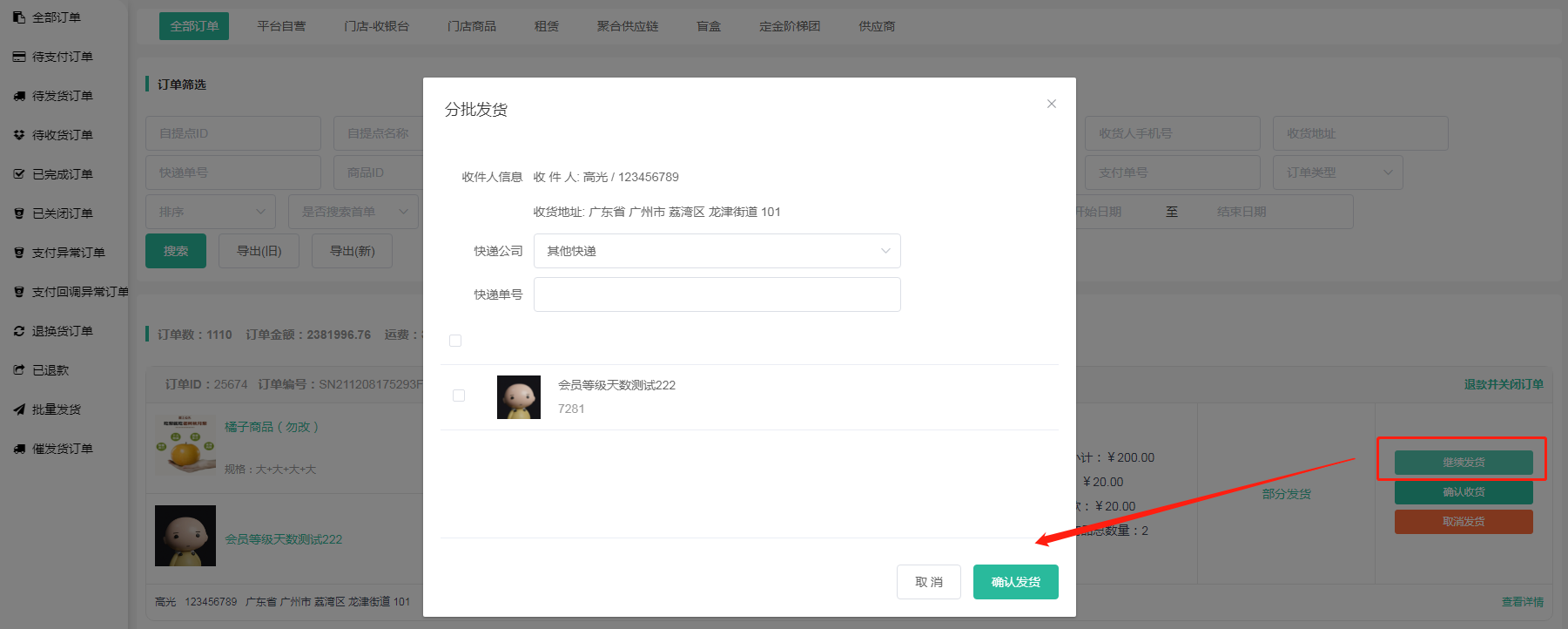Image resolution: width=1568 pixels, height=629 pixels.
Task: Click the 确认发货 button
Action: [x=1015, y=582]
